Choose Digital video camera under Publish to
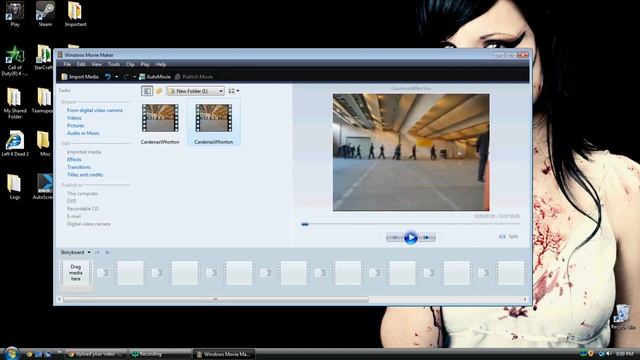The width and height of the screenshot is (640, 360). click(89, 224)
